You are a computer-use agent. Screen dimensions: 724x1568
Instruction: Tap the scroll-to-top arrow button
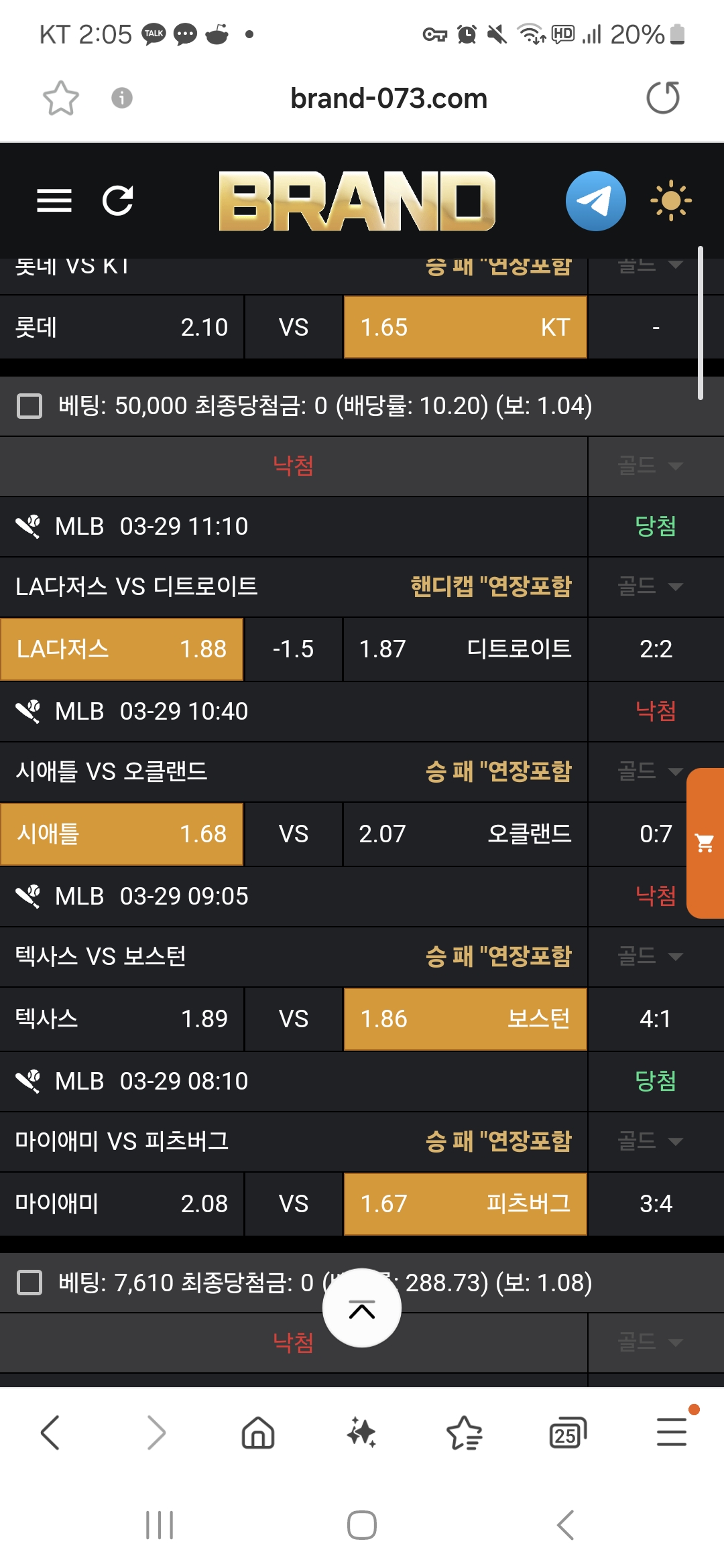coord(362,1308)
